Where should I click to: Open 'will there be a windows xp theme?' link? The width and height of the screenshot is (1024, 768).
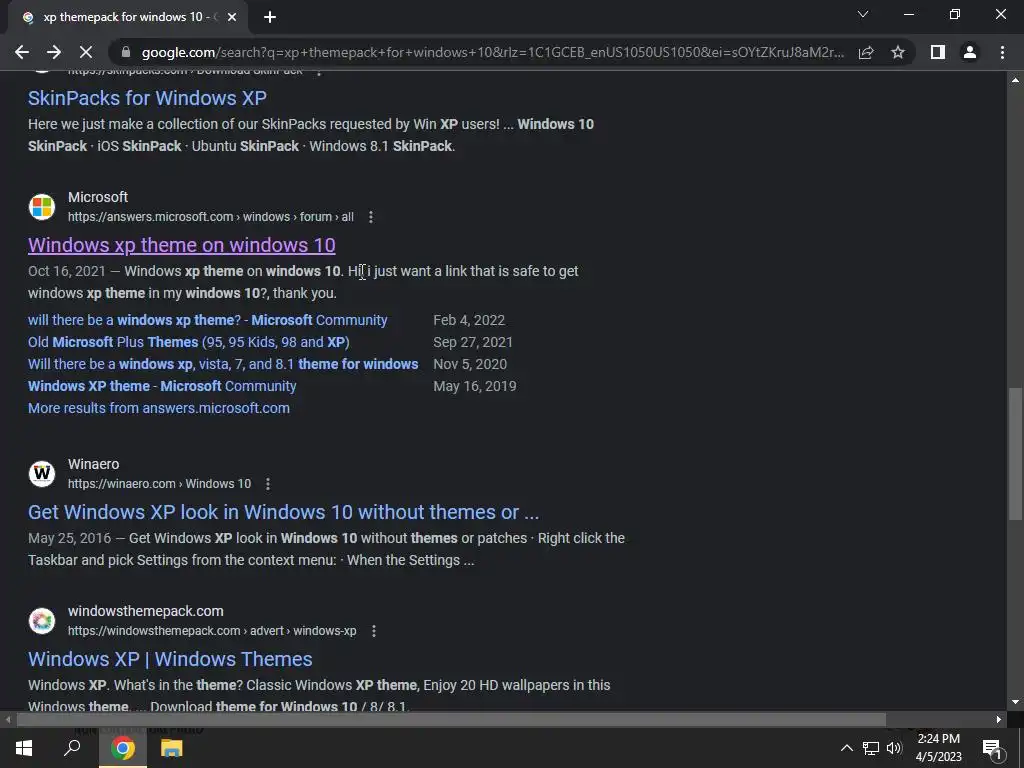pyautogui.click(x=208, y=320)
